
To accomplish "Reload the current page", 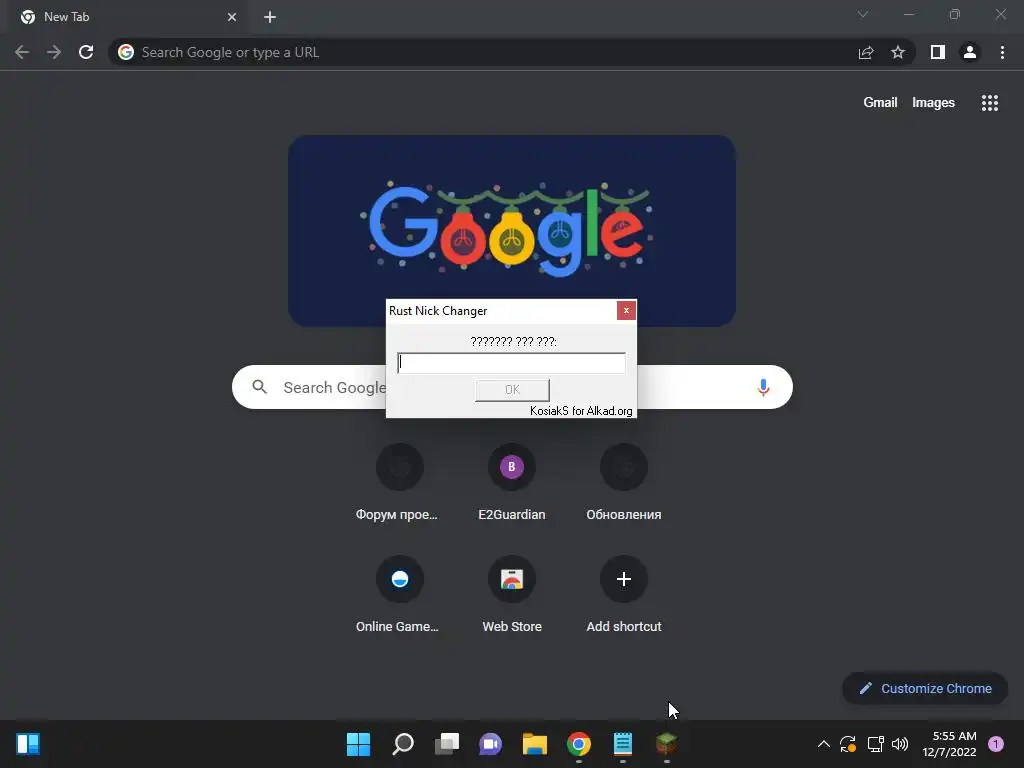I will pyautogui.click(x=86, y=52).
